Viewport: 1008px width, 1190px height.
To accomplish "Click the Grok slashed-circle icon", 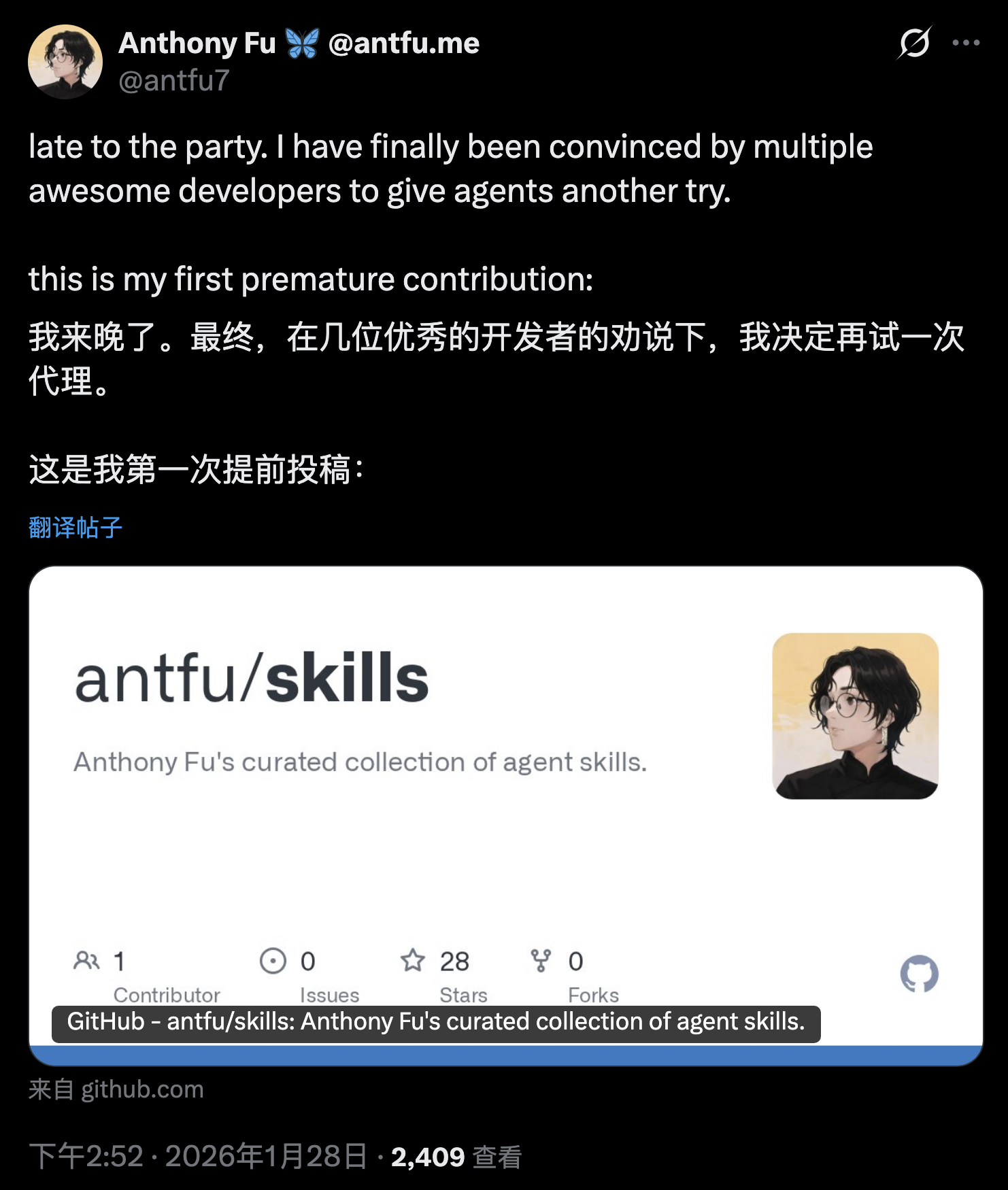I will [914, 43].
